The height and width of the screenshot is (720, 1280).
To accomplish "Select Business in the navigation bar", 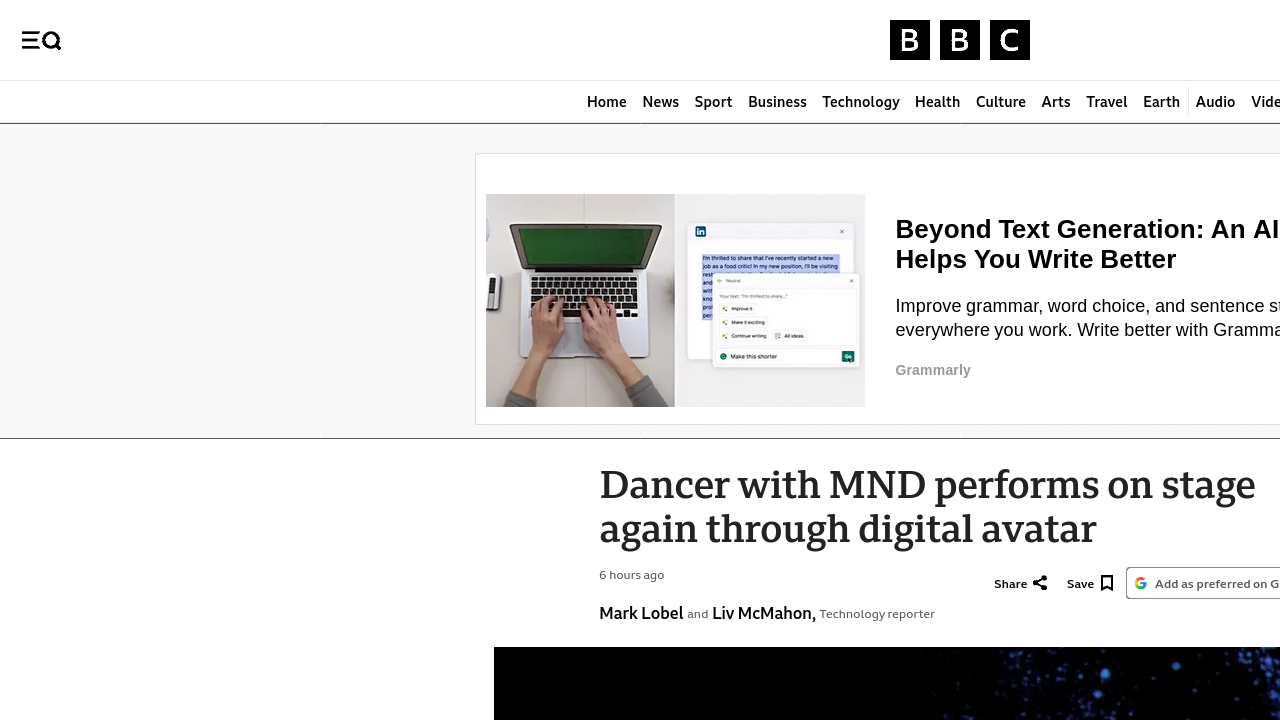I will click(777, 102).
